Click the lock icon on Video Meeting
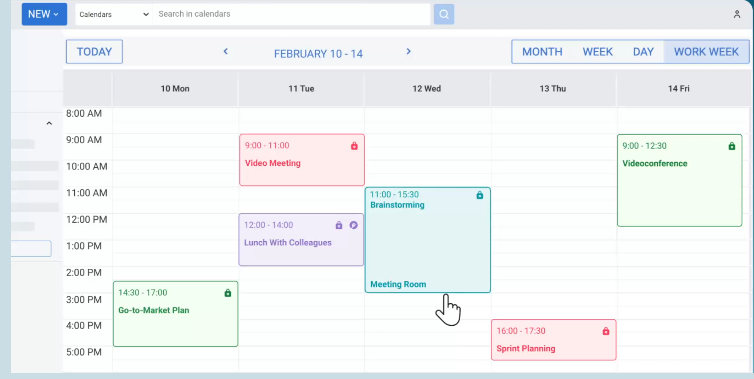The height and width of the screenshot is (379, 754). tap(354, 146)
